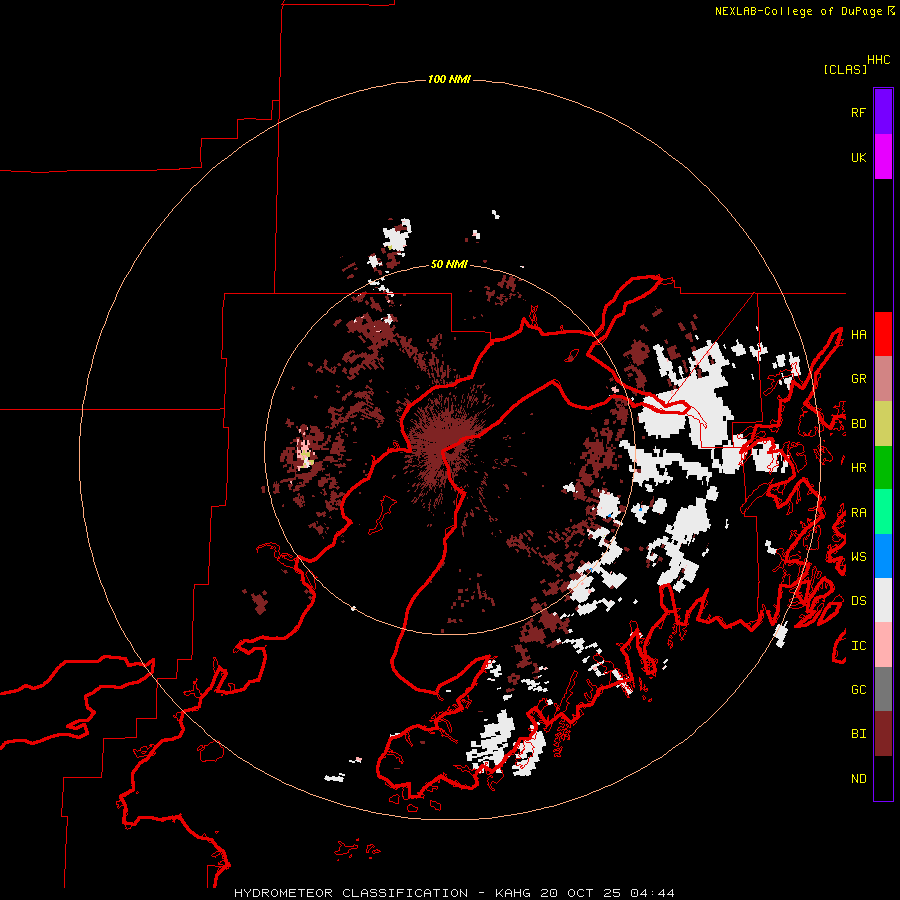Click the HA legend label

858,334
